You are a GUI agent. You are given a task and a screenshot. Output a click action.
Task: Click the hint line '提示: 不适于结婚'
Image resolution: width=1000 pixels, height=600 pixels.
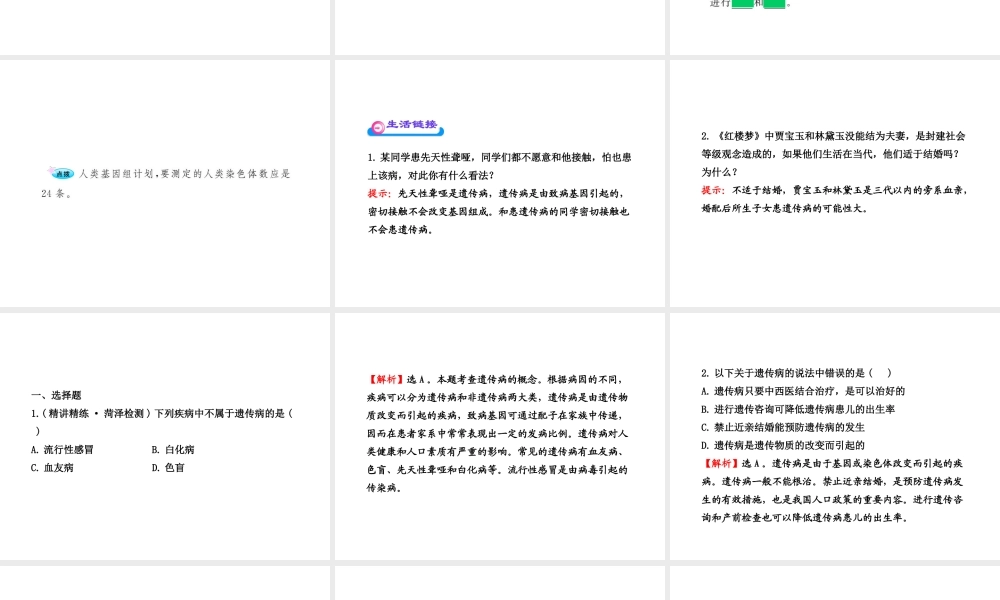pos(834,190)
